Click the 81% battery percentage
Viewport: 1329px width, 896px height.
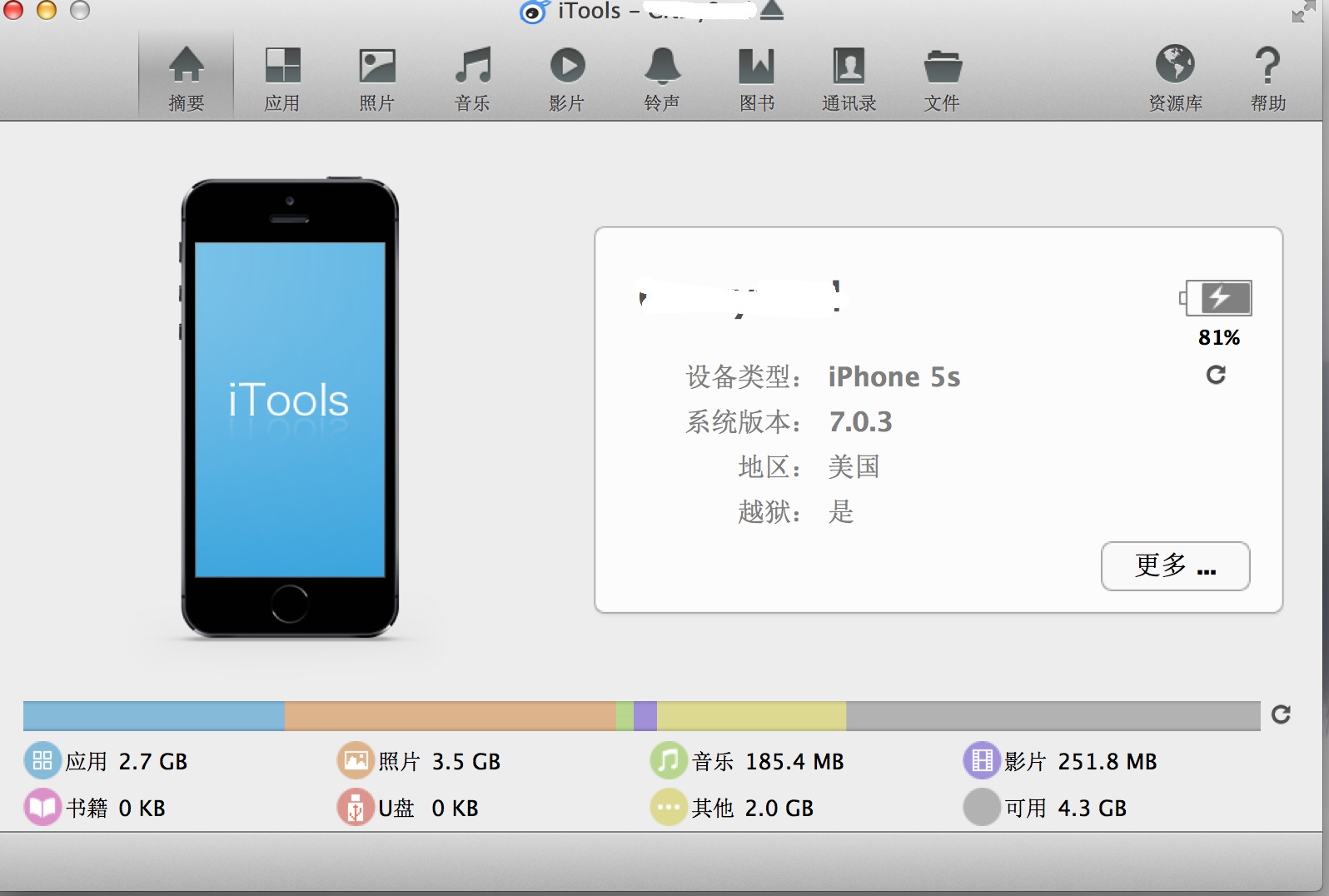point(1219,337)
